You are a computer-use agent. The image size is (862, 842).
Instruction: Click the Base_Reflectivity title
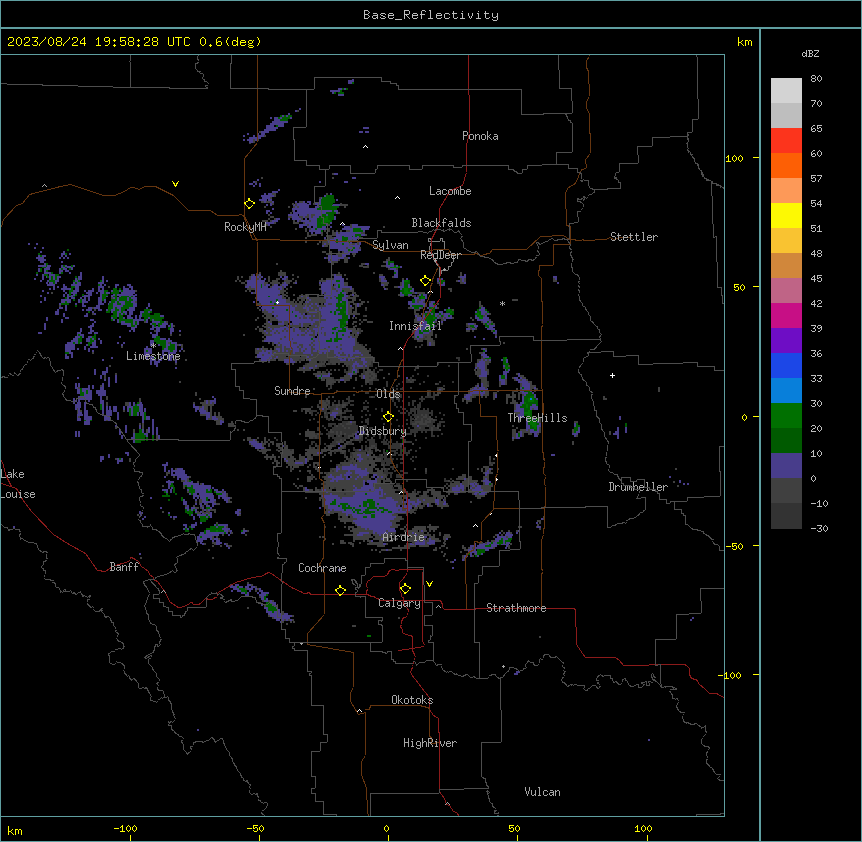[x=431, y=15]
